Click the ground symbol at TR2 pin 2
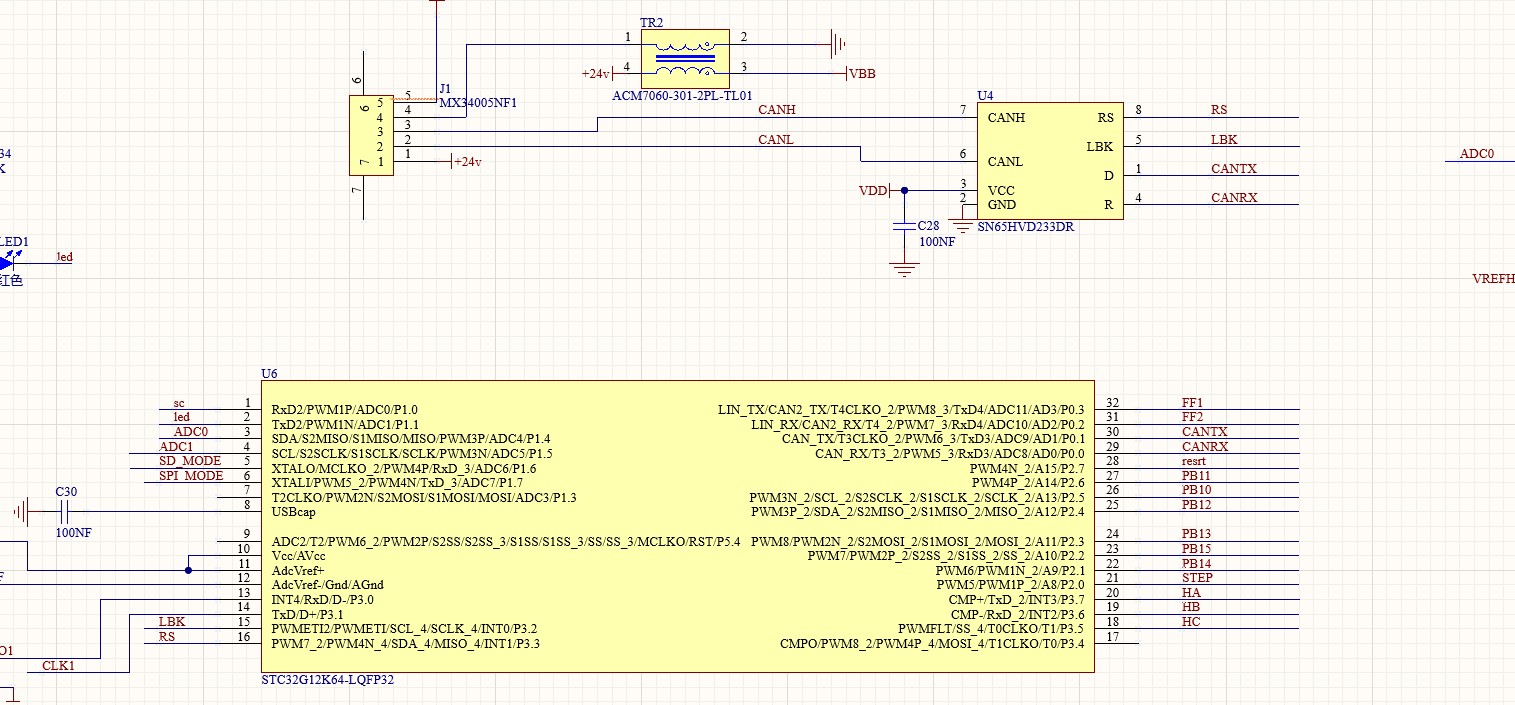This screenshot has width=1515, height=705. [x=837, y=43]
